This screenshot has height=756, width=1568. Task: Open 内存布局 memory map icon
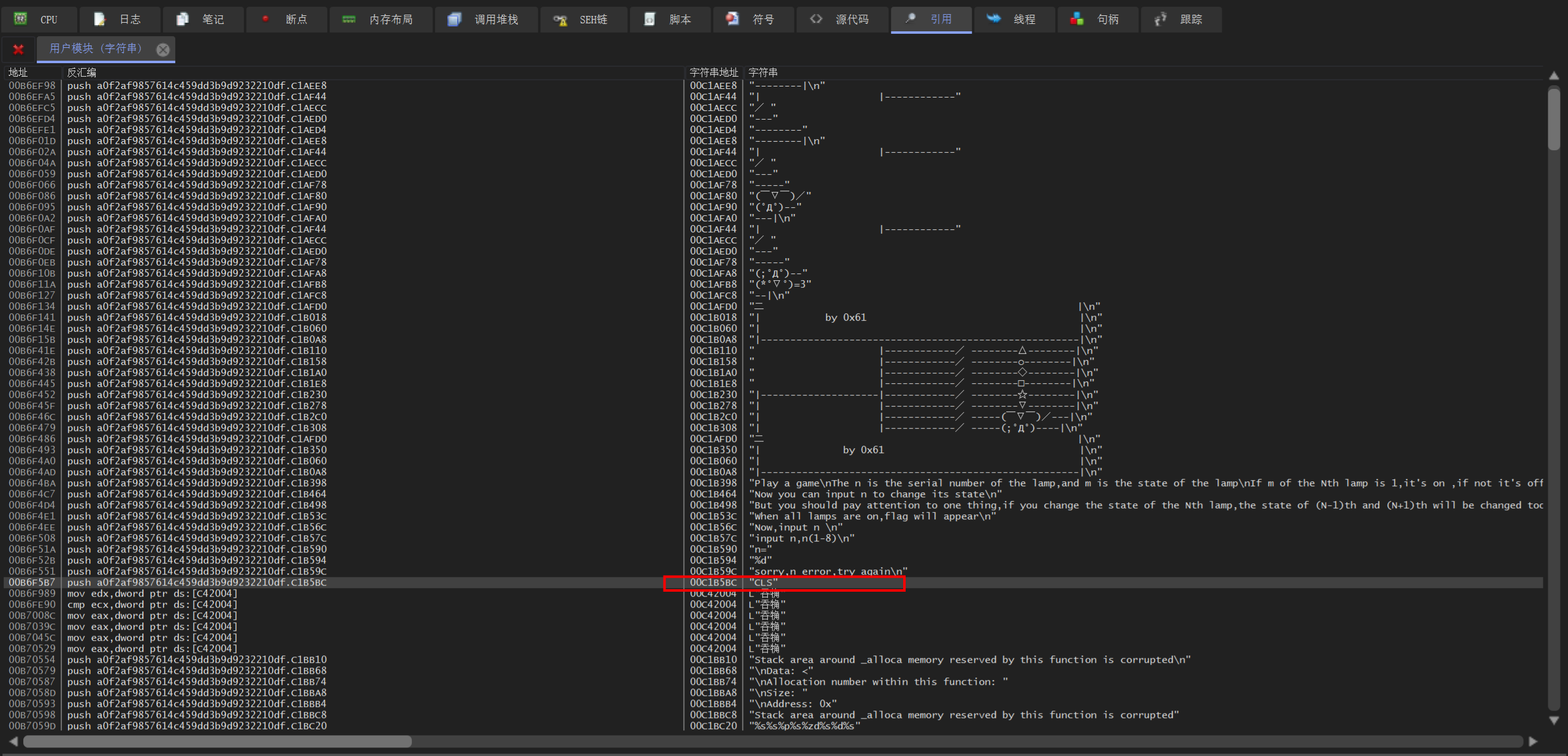(x=349, y=19)
